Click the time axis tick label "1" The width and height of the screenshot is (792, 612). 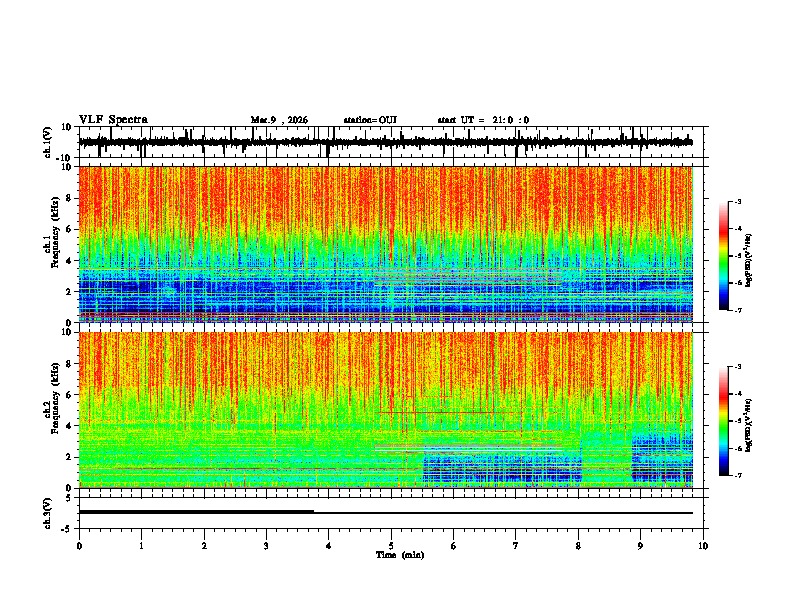141,546
